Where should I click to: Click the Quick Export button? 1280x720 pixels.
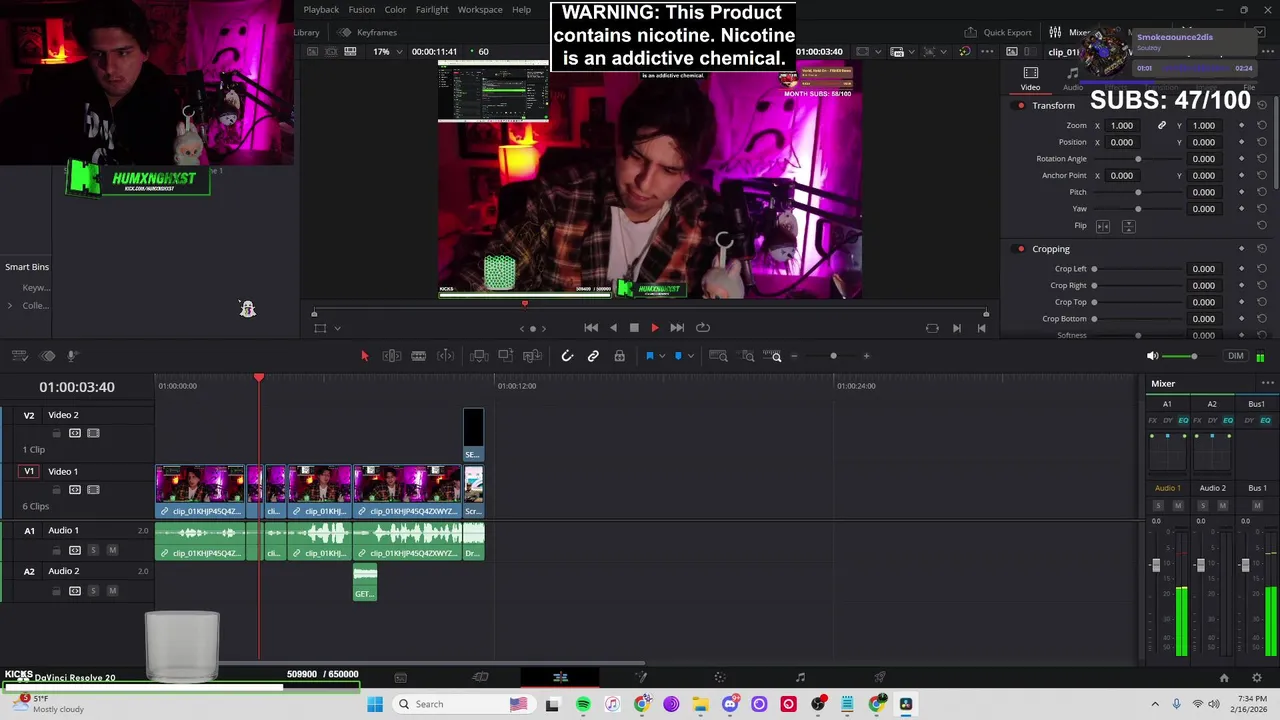point(998,32)
